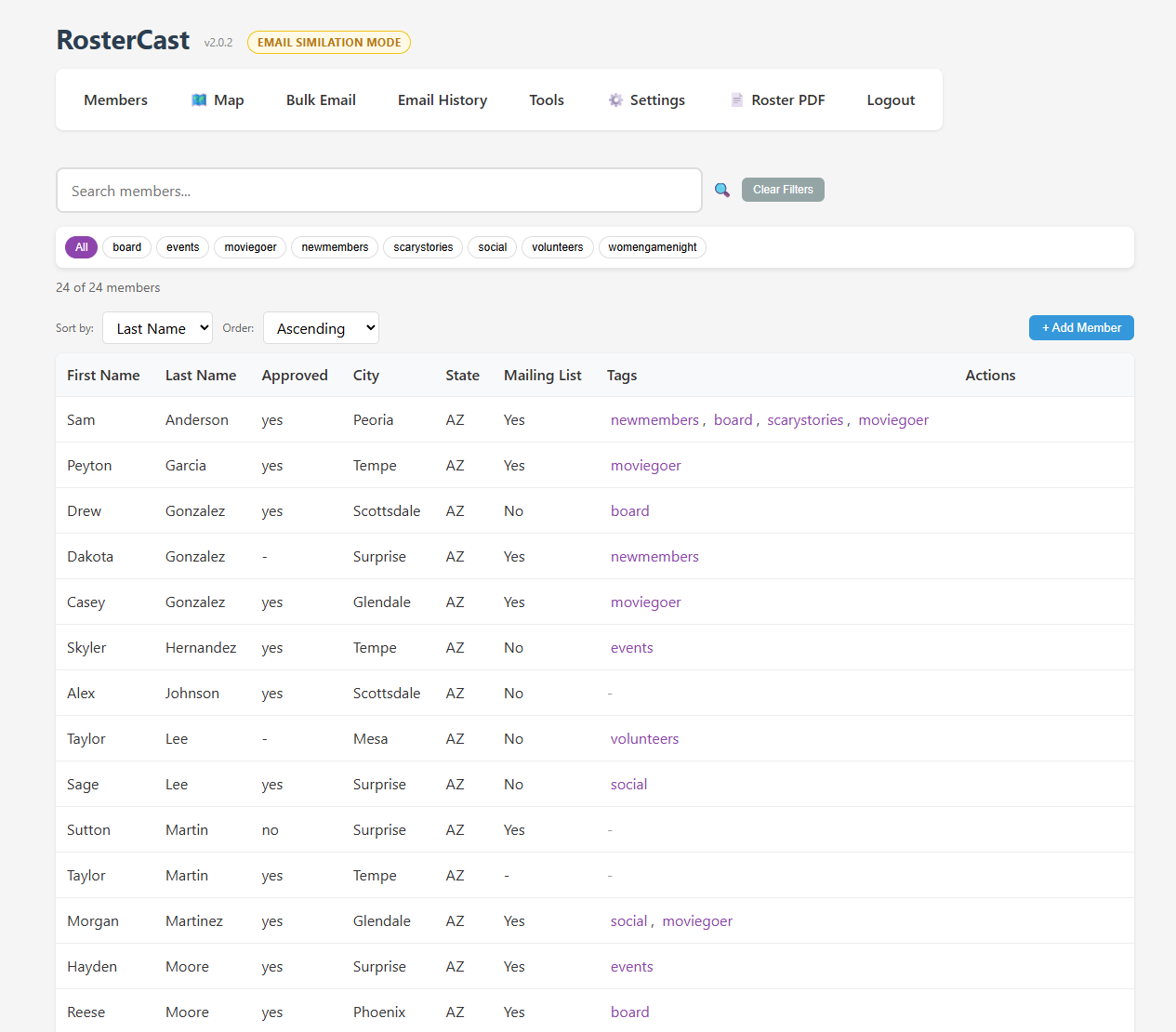Click the volunteers tag in Taylor Lee's row
The height and width of the screenshot is (1032, 1176).
(645, 739)
